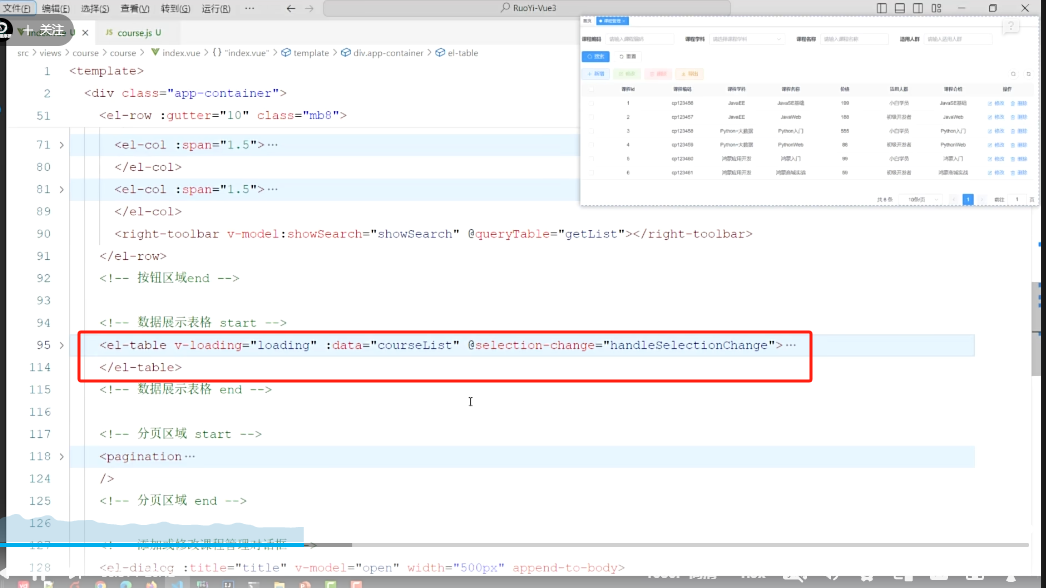Image resolution: width=1046 pixels, height=588 pixels.
Task: Show more menus via the ellipsis
Action: (x=249, y=8)
